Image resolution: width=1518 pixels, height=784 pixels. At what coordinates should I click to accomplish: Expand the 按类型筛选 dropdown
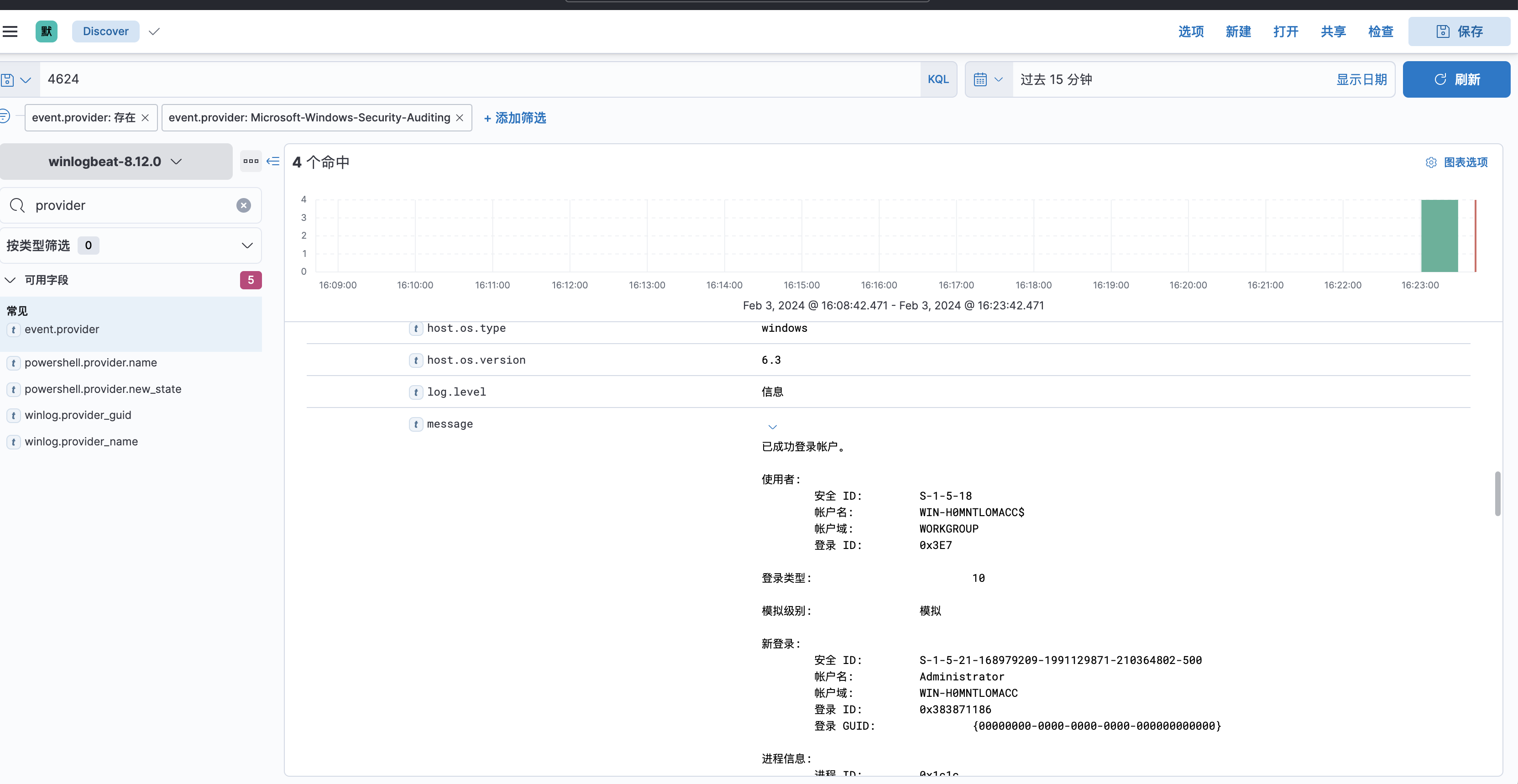(x=130, y=246)
